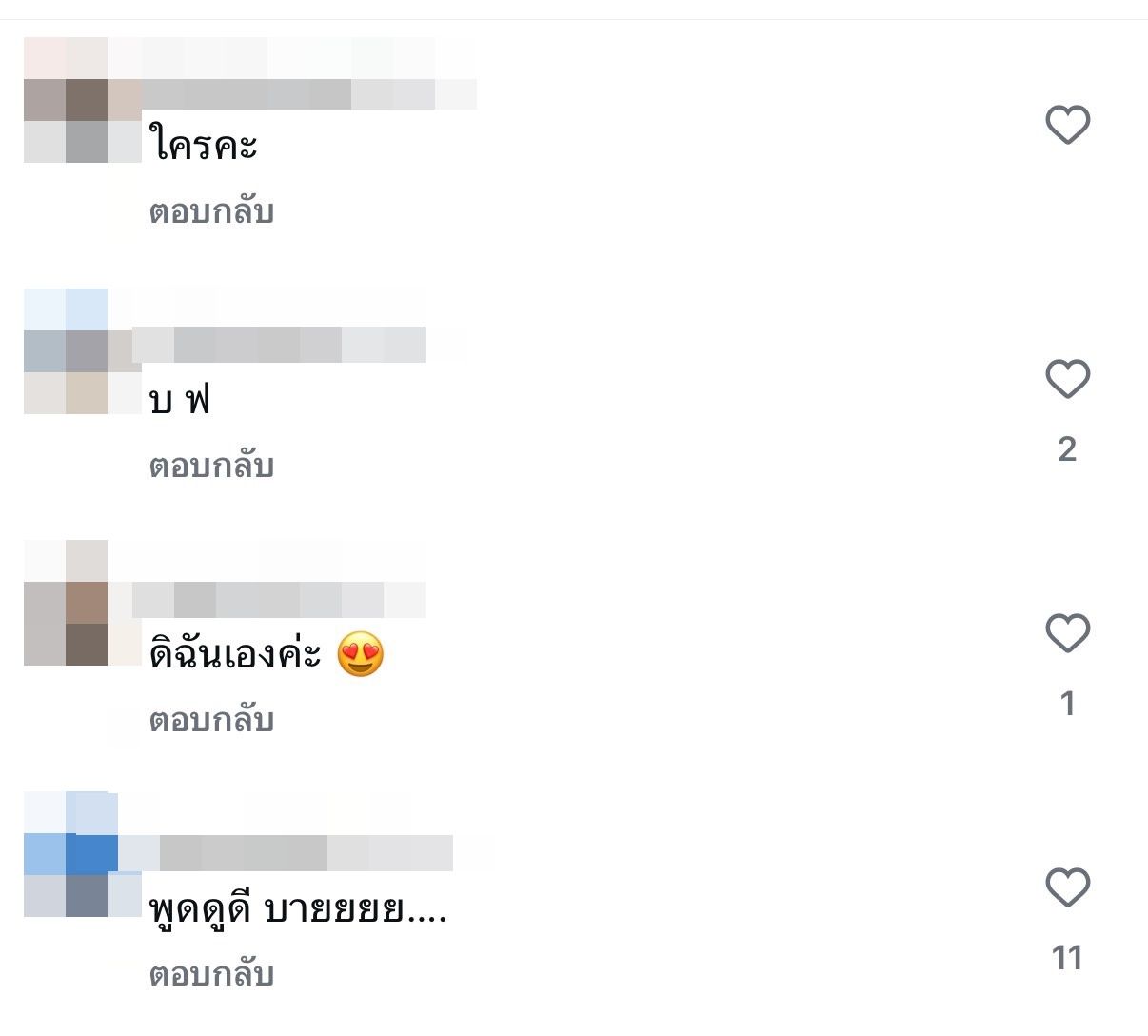Reply (ตอบกลับ) to 'ใครคะ' comment
The image size is (1148, 1036).
pyautogui.click(x=211, y=211)
